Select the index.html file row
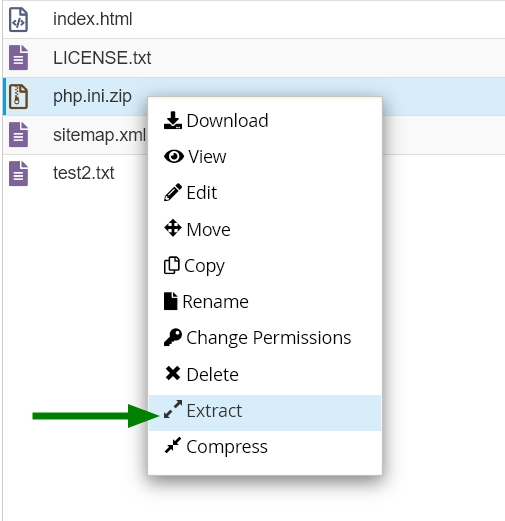This screenshot has height=521, width=505. pos(254,19)
